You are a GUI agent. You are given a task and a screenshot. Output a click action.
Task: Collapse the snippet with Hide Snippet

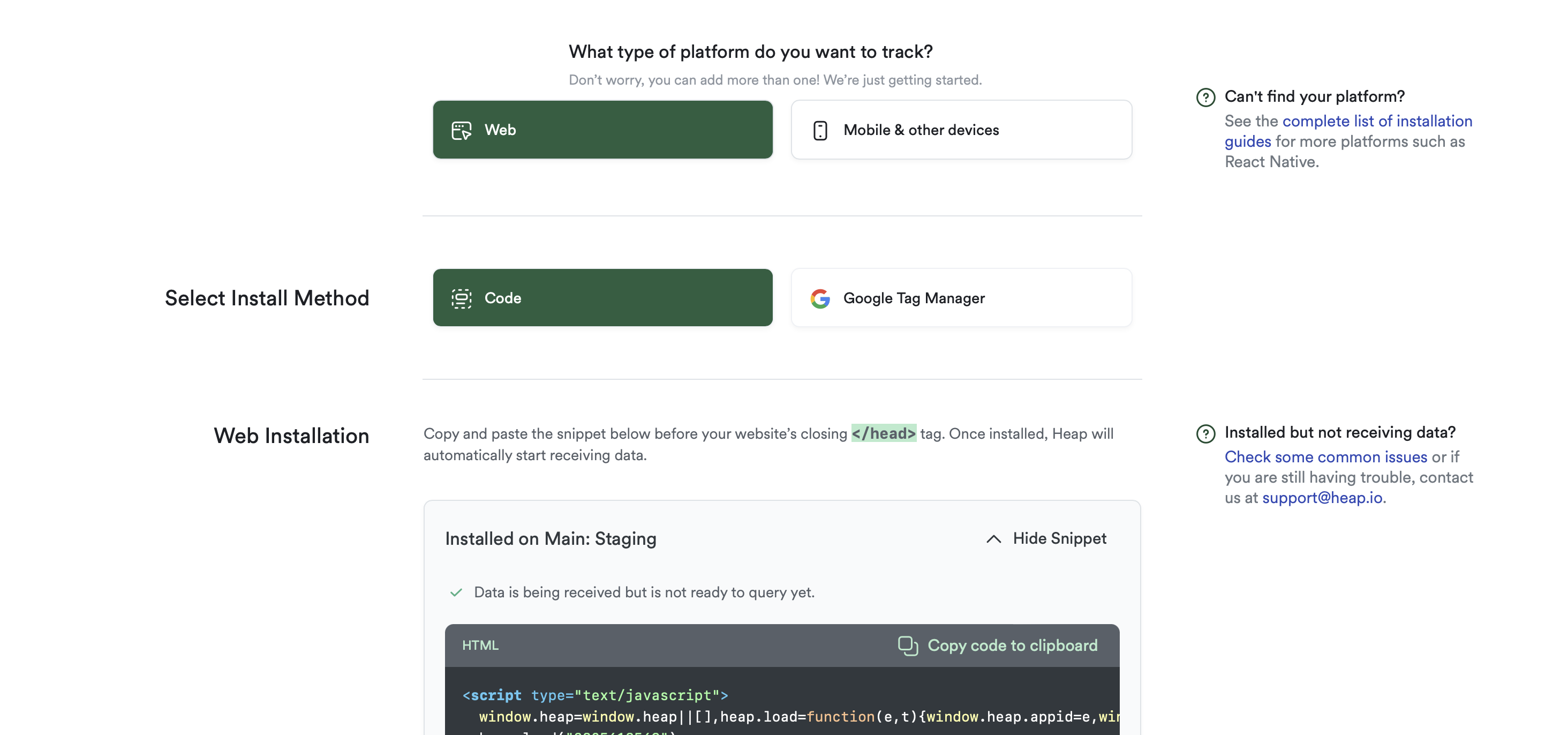click(1059, 539)
